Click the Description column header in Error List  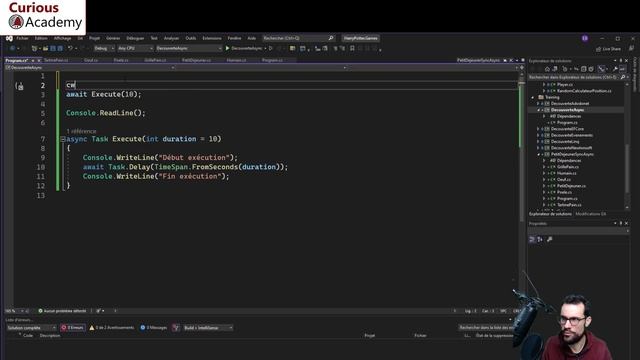(x=50, y=336)
